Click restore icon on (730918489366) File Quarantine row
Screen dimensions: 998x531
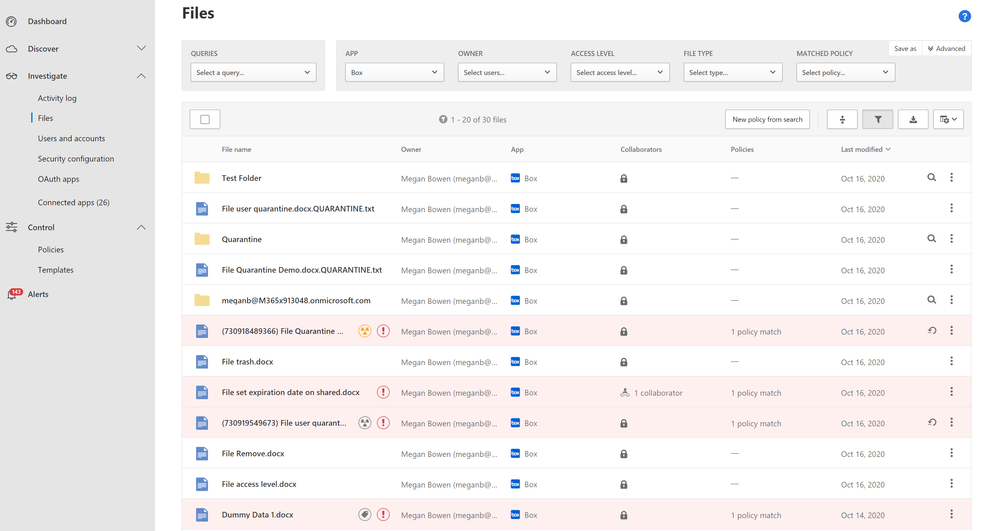pyautogui.click(x=932, y=331)
